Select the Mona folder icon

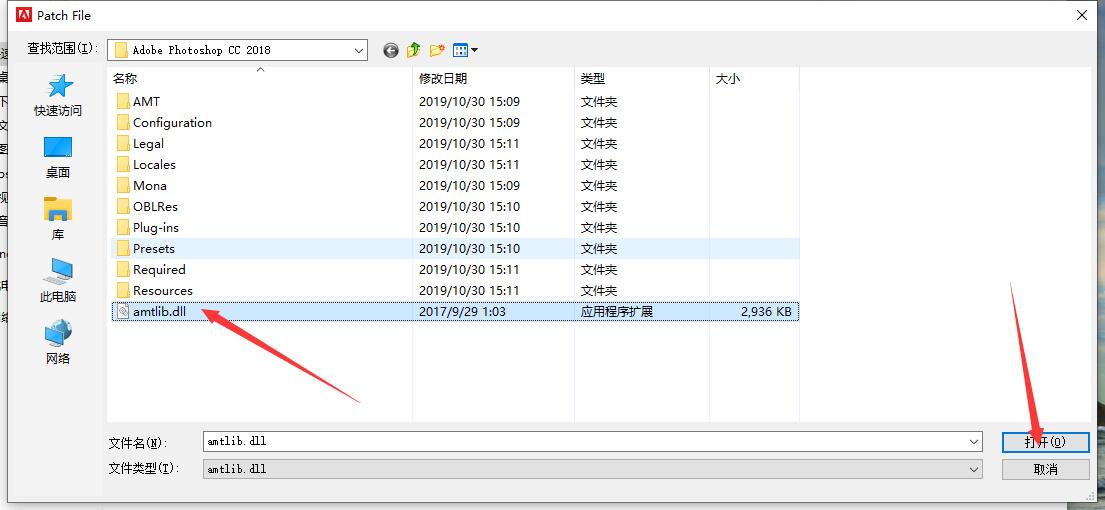click(123, 186)
